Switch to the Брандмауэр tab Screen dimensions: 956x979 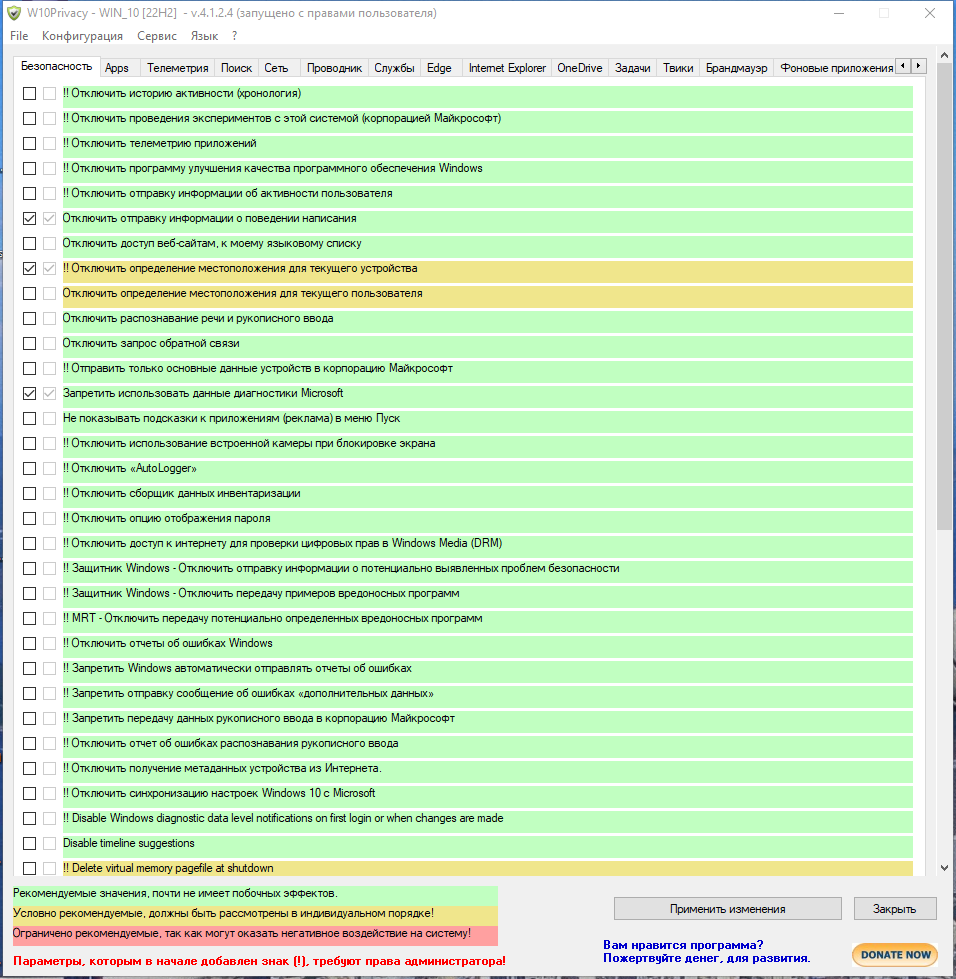[x=736, y=68]
